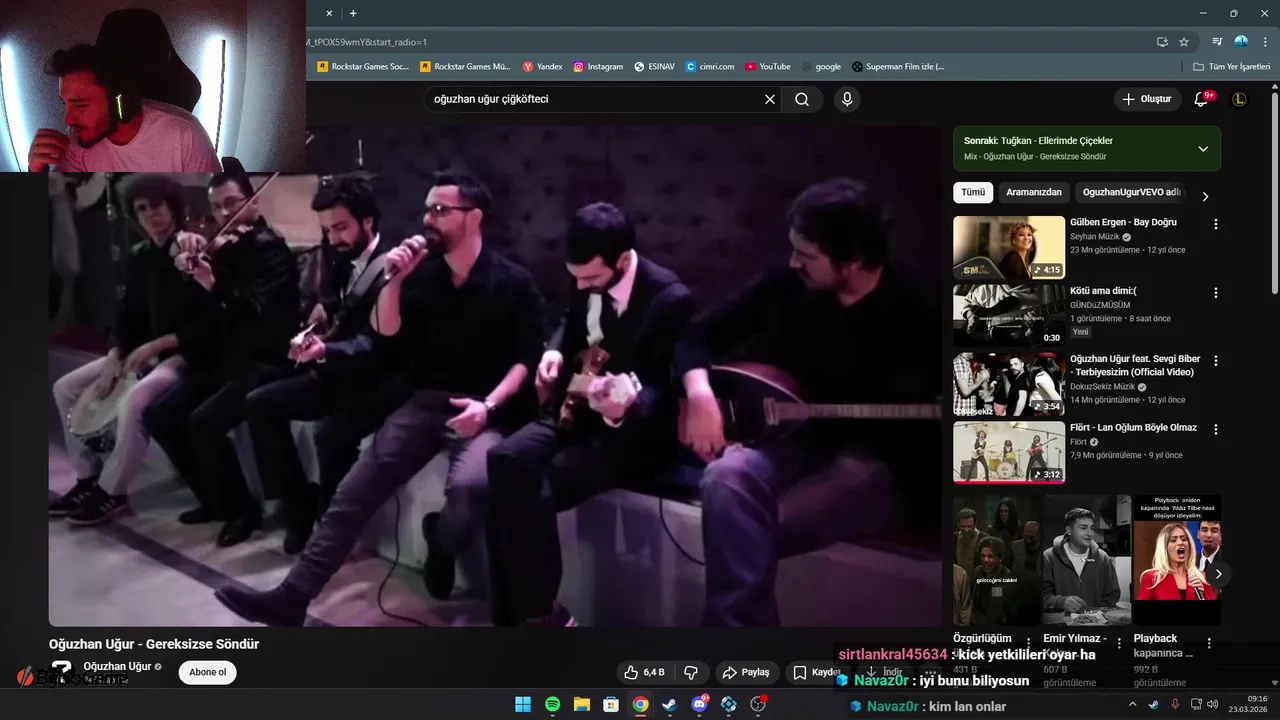
Task: Switch to Chrome on the taskbar
Action: tap(640, 704)
